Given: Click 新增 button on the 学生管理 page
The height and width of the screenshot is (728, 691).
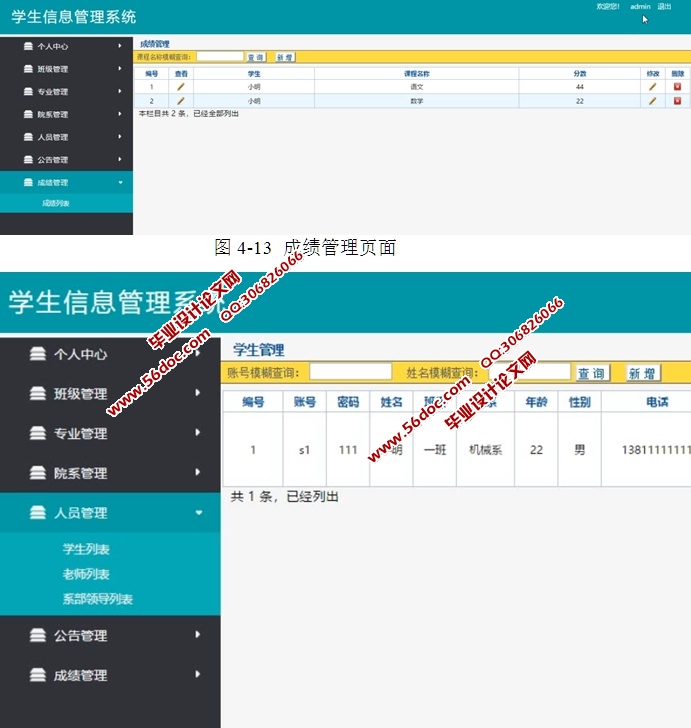Looking at the screenshot, I should (642, 373).
